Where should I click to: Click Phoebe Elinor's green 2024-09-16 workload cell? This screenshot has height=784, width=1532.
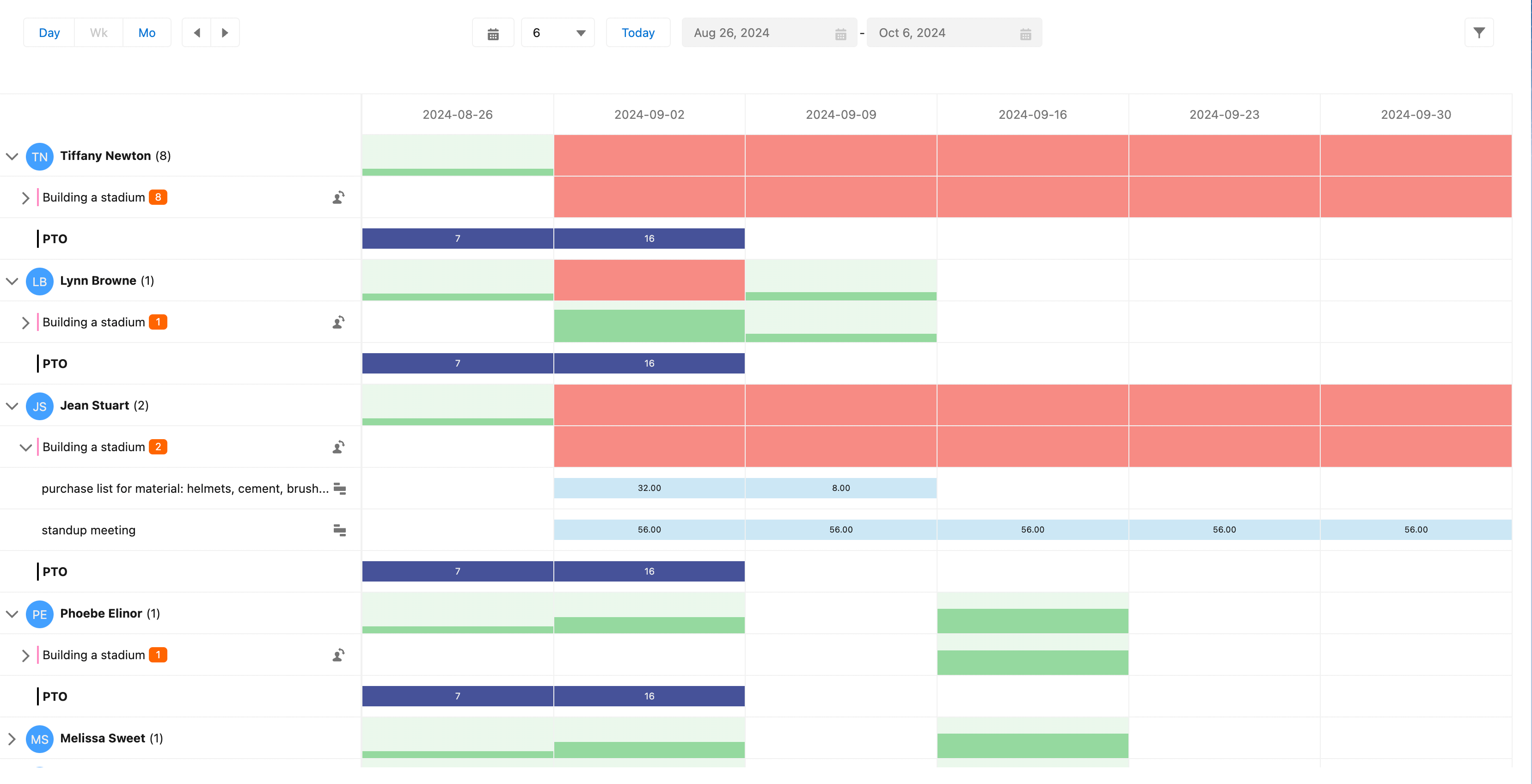click(1032, 613)
